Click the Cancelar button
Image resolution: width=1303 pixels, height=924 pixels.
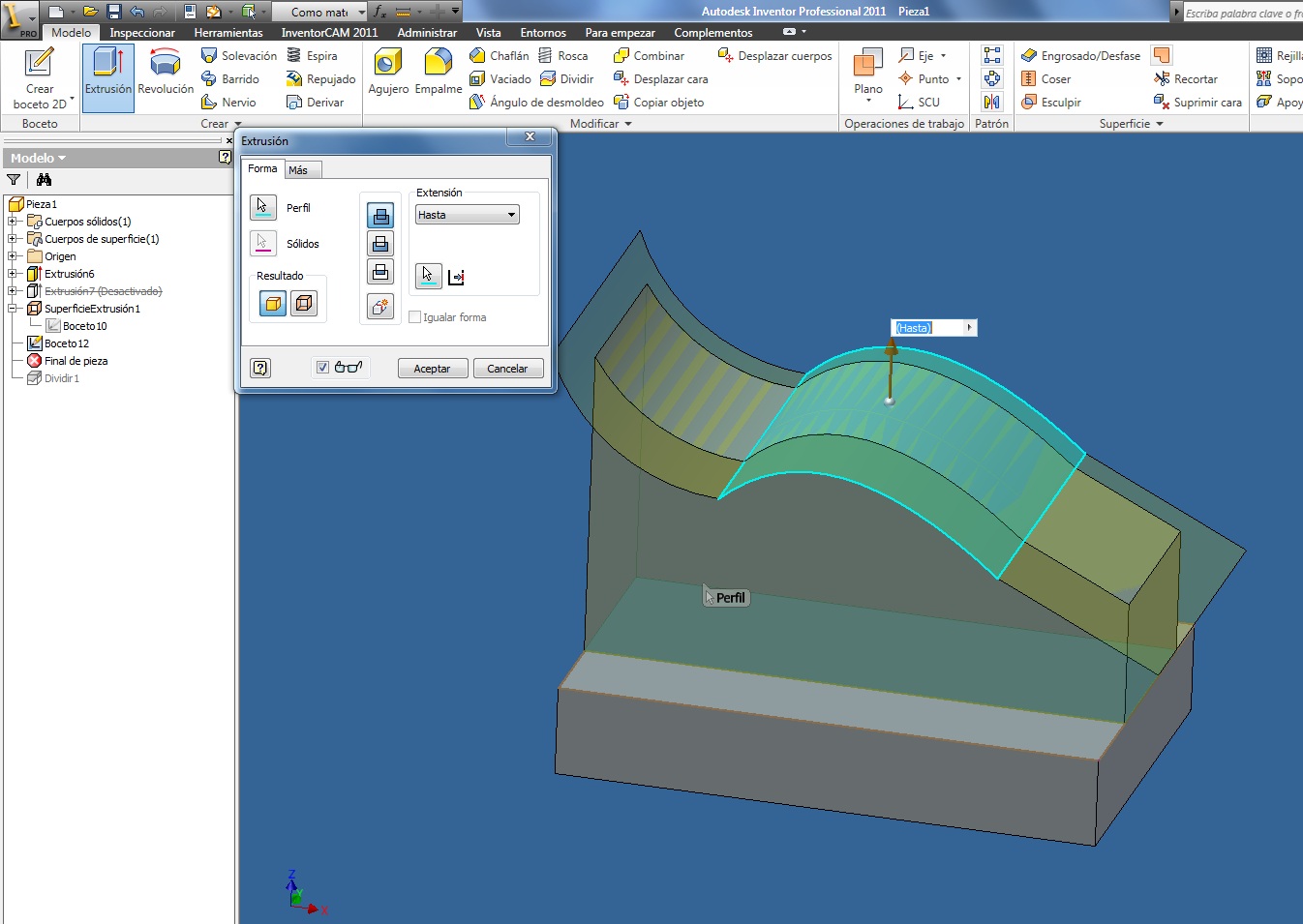point(508,369)
